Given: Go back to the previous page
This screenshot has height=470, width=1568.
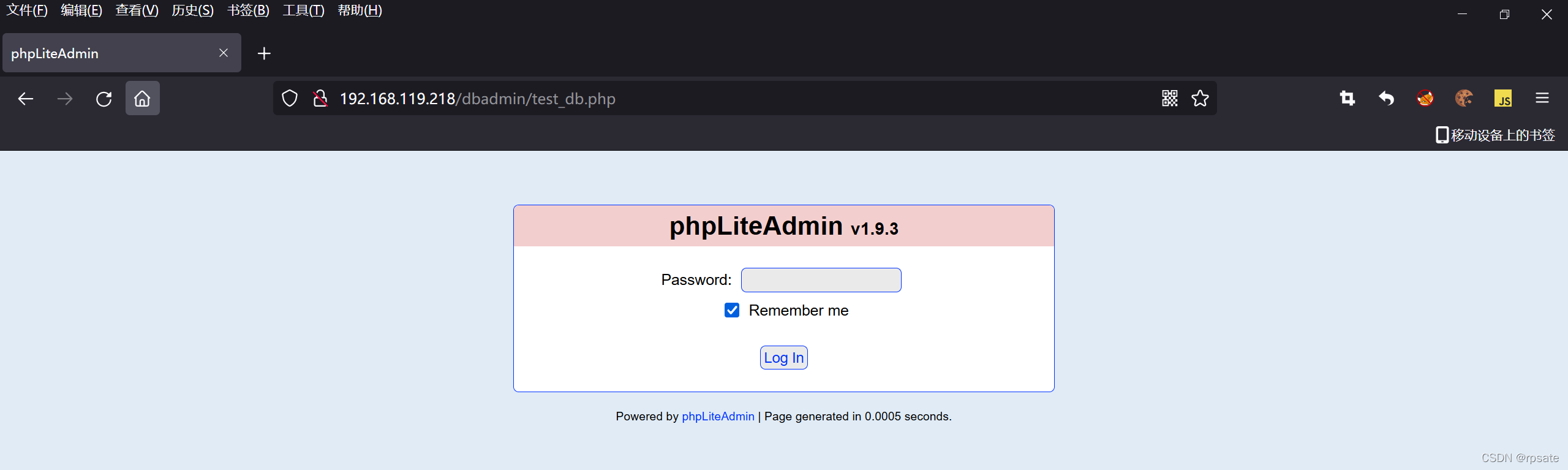Looking at the screenshot, I should pos(26,99).
